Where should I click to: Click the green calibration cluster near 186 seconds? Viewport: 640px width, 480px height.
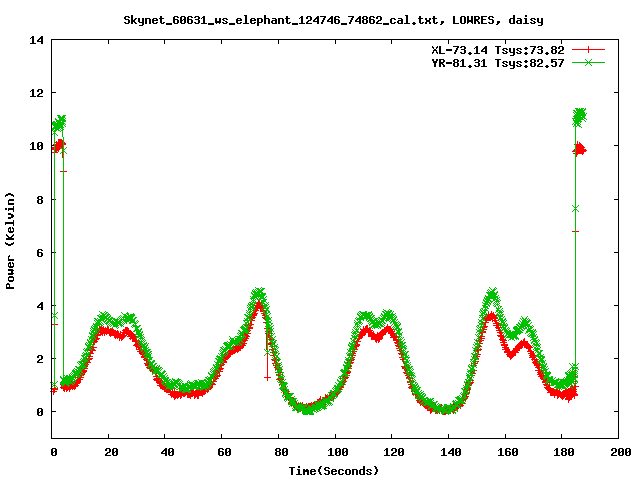(580, 117)
